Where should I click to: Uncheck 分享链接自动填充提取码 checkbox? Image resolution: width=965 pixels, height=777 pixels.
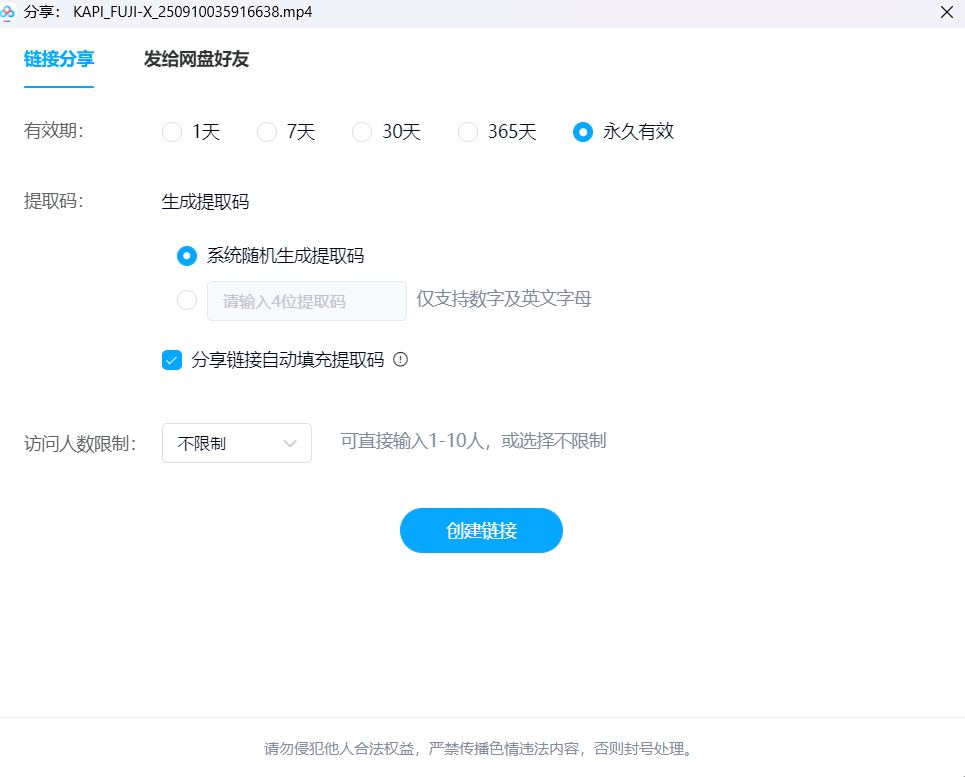pos(172,360)
